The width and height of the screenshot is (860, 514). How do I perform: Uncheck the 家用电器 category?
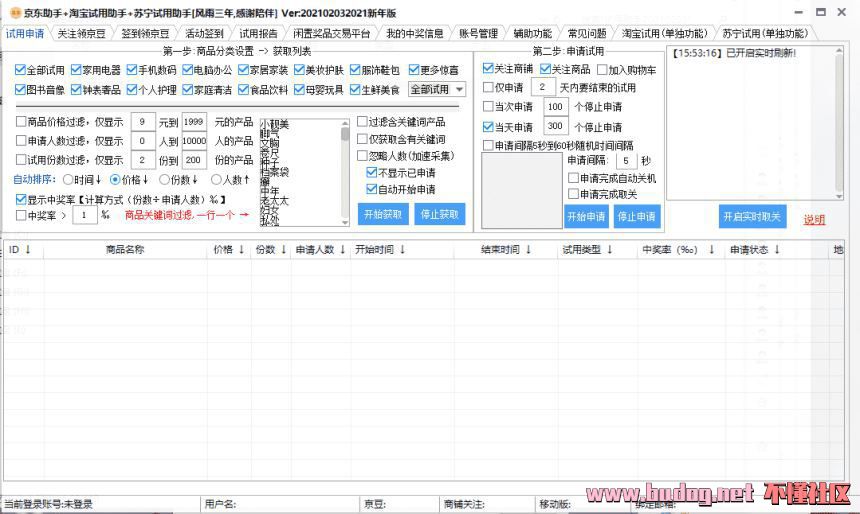pyautogui.click(x=77, y=71)
